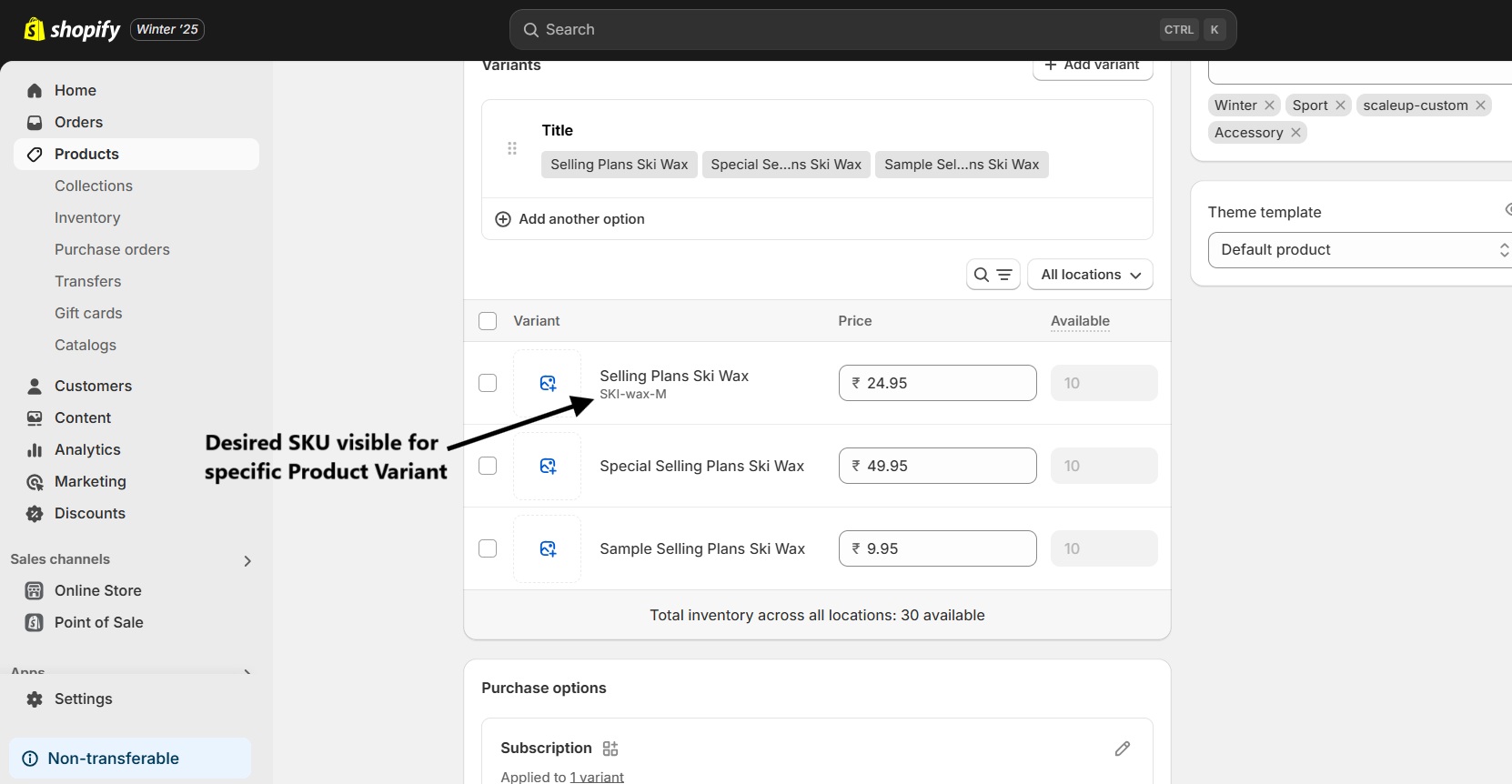The height and width of the screenshot is (784, 1512).
Task: Open the Theme template Default product dropdown
Action: tap(1360, 250)
